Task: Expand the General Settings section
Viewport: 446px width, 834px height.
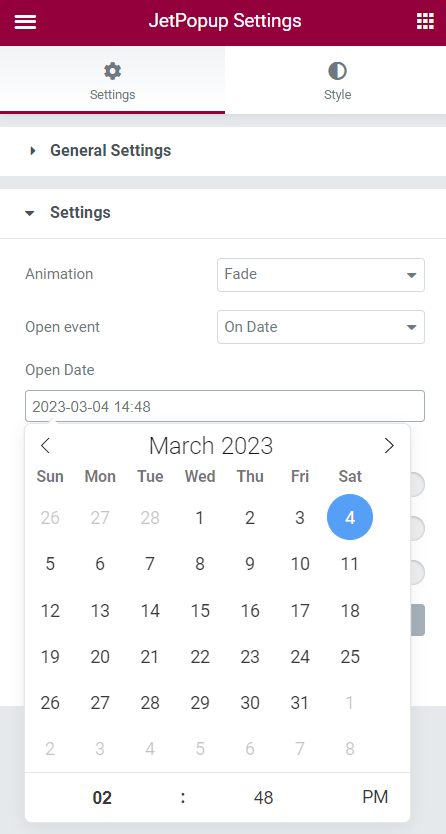Action: pos(223,151)
